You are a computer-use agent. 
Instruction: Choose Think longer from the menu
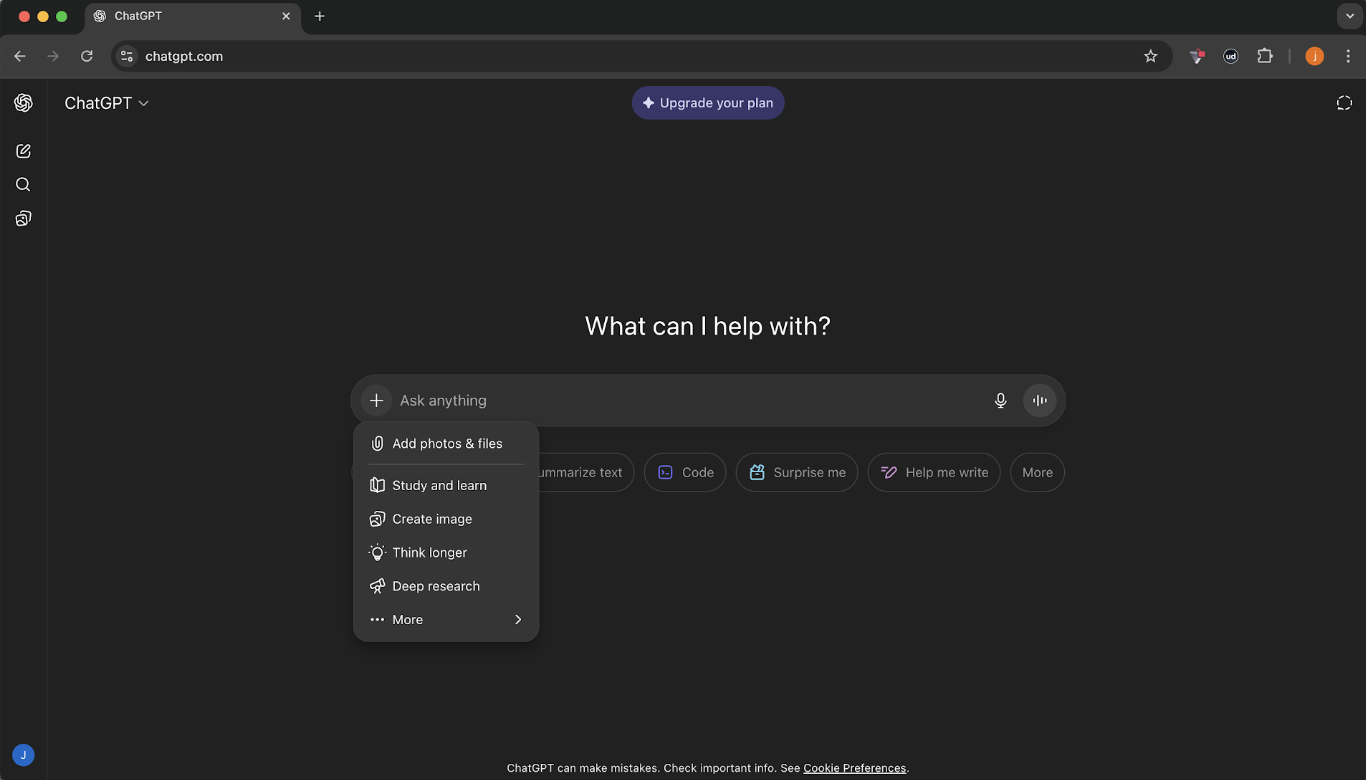[446, 553]
